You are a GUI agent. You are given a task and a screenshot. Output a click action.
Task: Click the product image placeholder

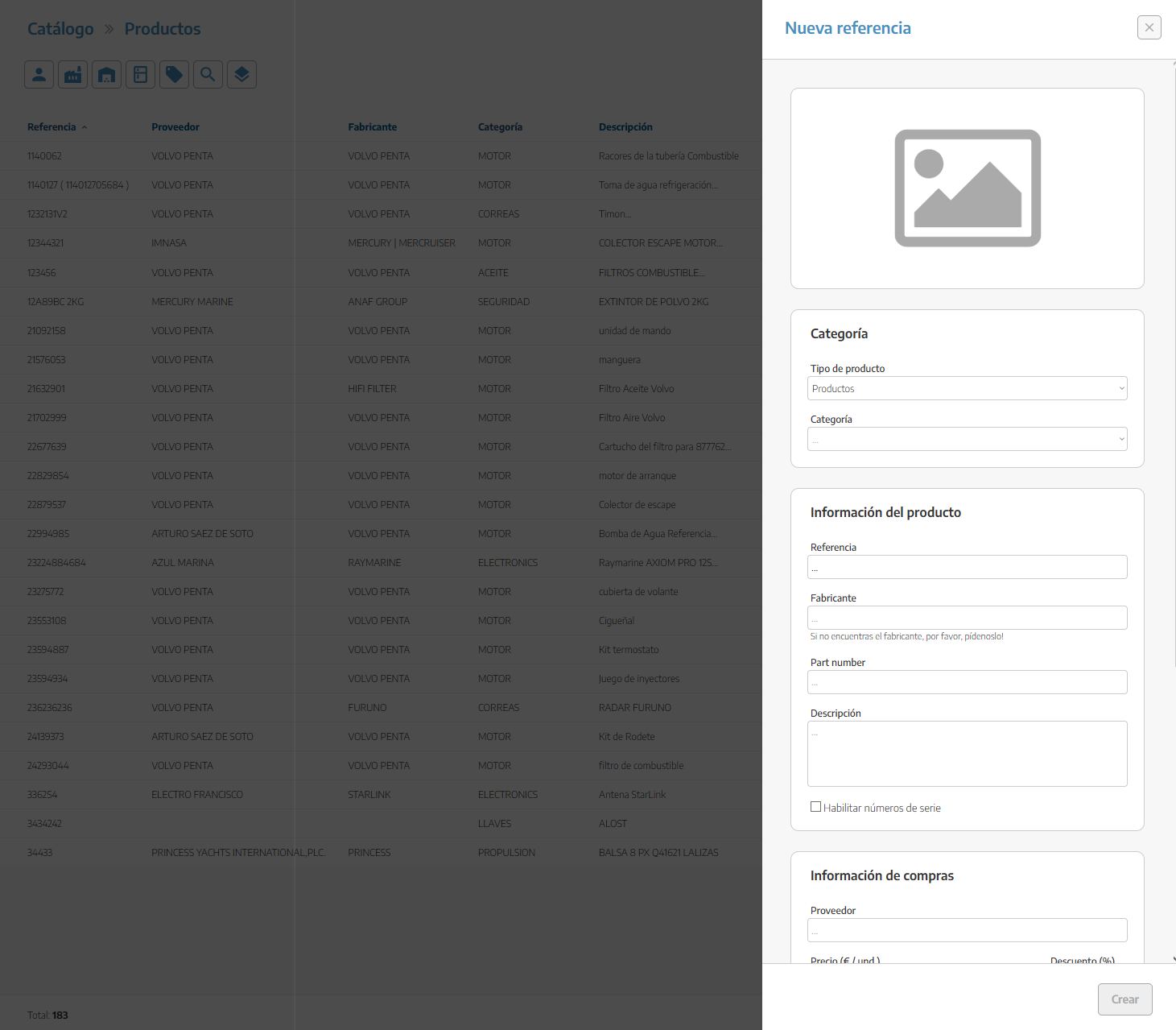coord(968,188)
